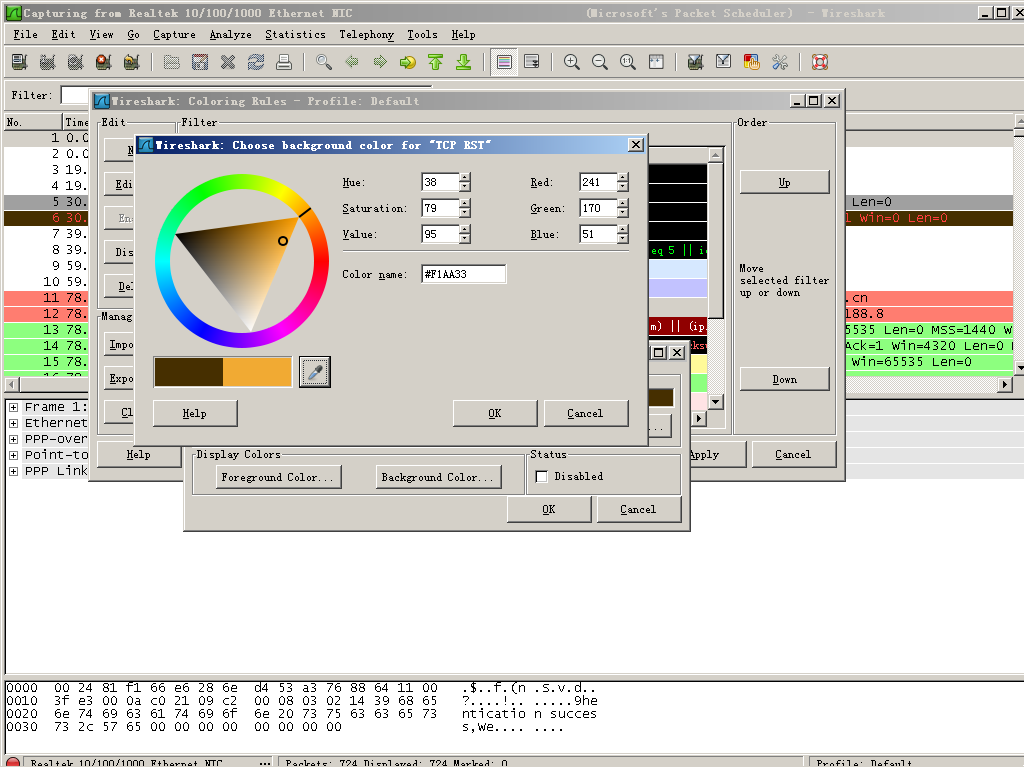The width and height of the screenshot is (1024, 768).
Task: Decrease Blue with its down arrow
Action: pos(622,239)
